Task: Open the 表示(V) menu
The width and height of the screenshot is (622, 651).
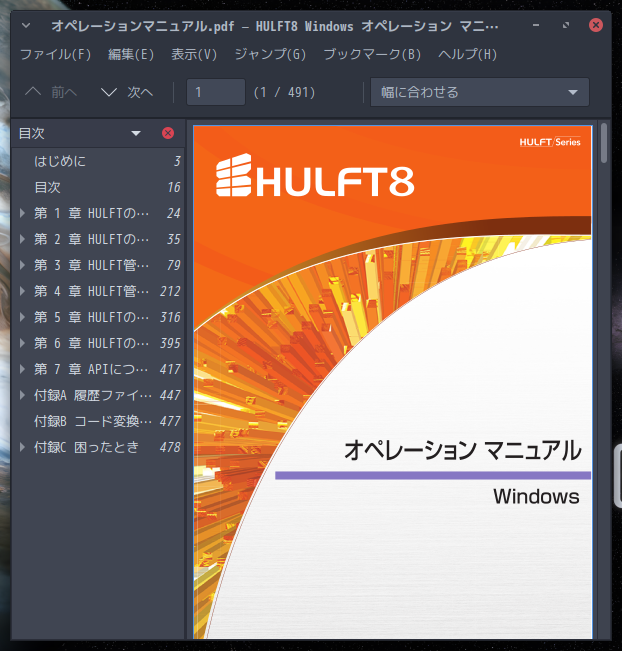Action: click(194, 54)
